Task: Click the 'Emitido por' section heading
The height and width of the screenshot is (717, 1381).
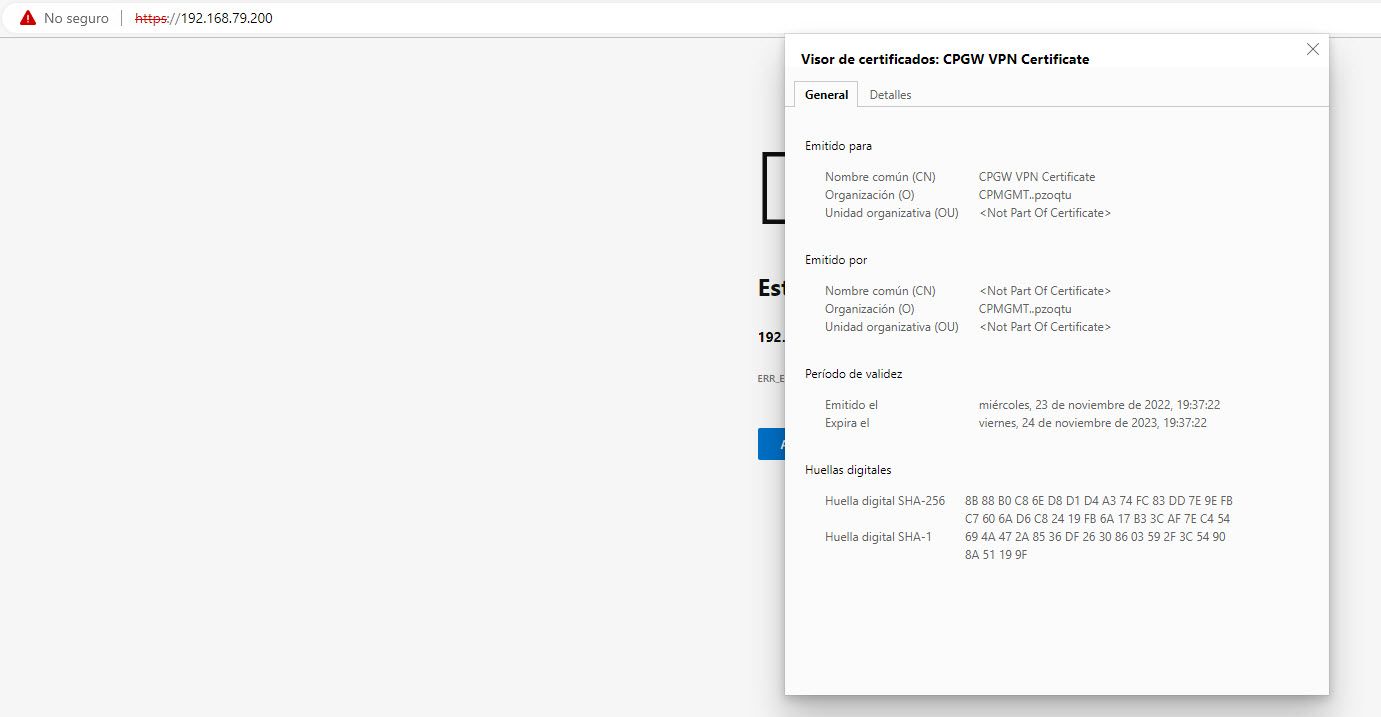Action: [836, 259]
